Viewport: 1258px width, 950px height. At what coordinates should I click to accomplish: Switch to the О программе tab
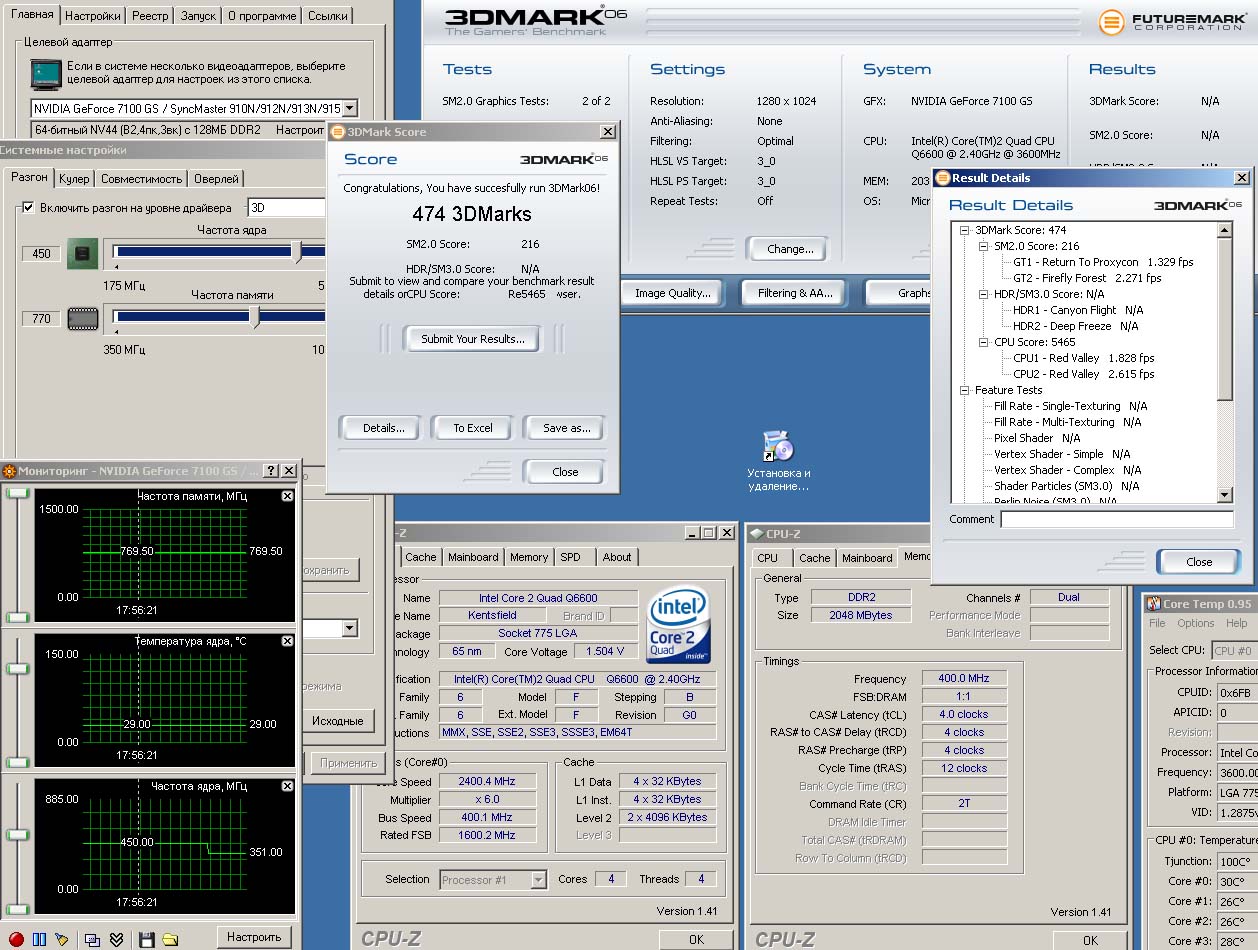pos(262,16)
